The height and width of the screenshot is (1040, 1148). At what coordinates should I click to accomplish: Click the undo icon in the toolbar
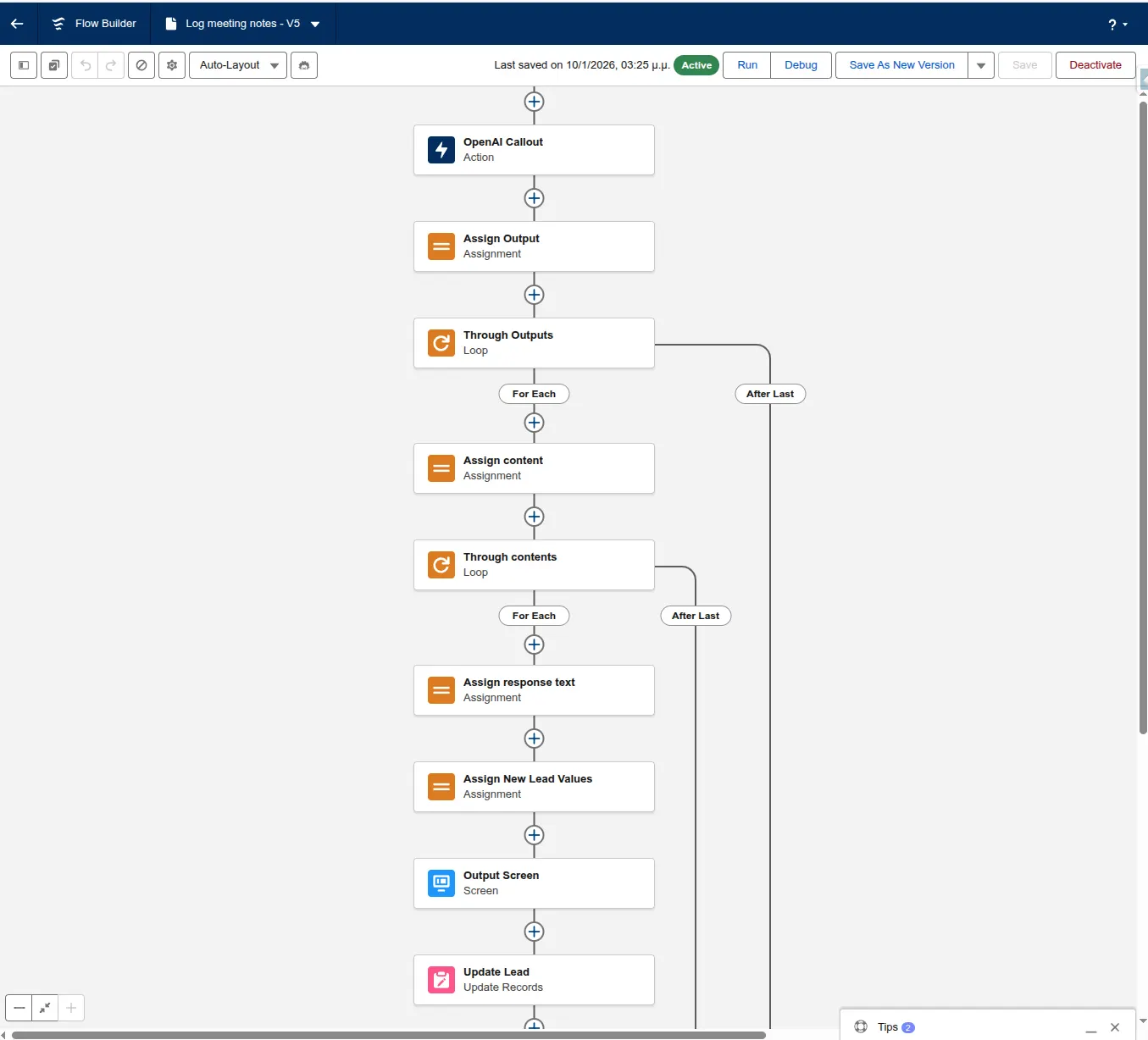click(x=84, y=65)
